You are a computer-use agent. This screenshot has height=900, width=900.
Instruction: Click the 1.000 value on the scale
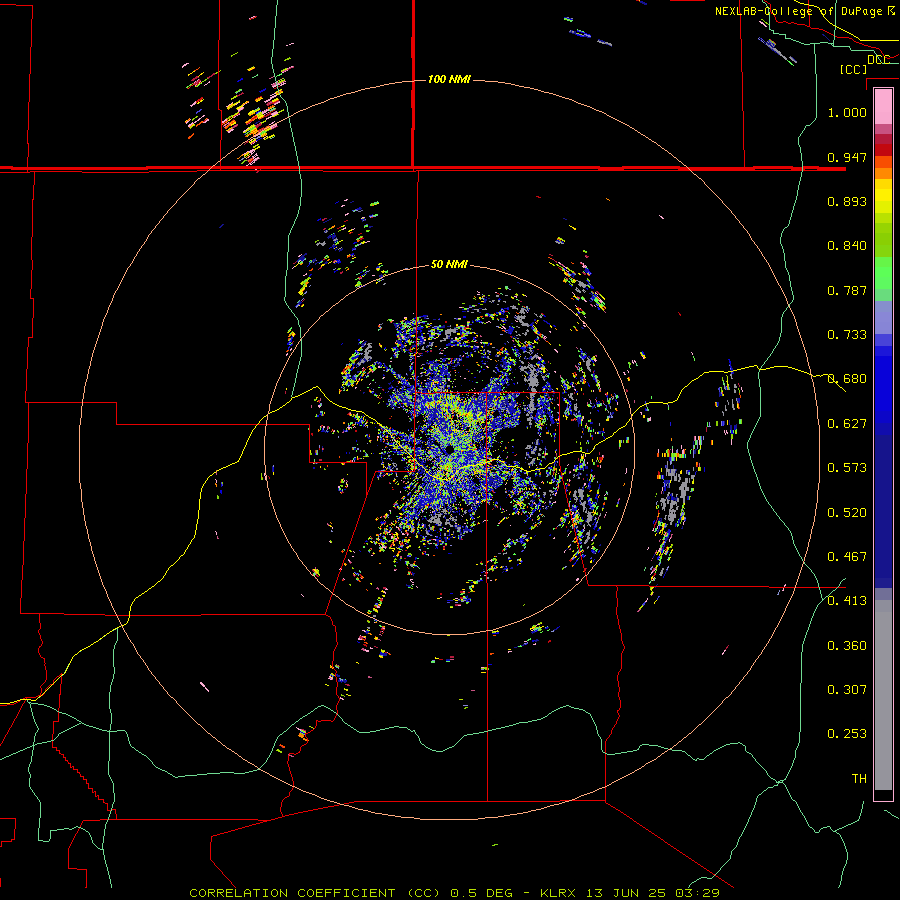tap(847, 112)
